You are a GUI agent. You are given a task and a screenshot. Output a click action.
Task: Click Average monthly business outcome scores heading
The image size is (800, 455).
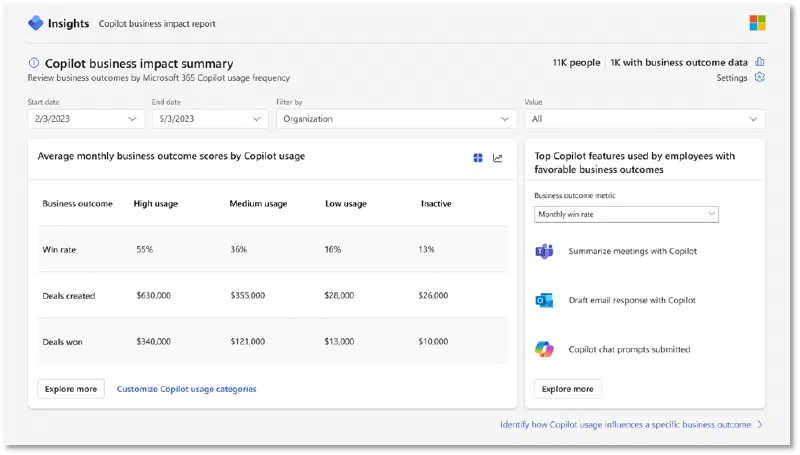coord(171,156)
